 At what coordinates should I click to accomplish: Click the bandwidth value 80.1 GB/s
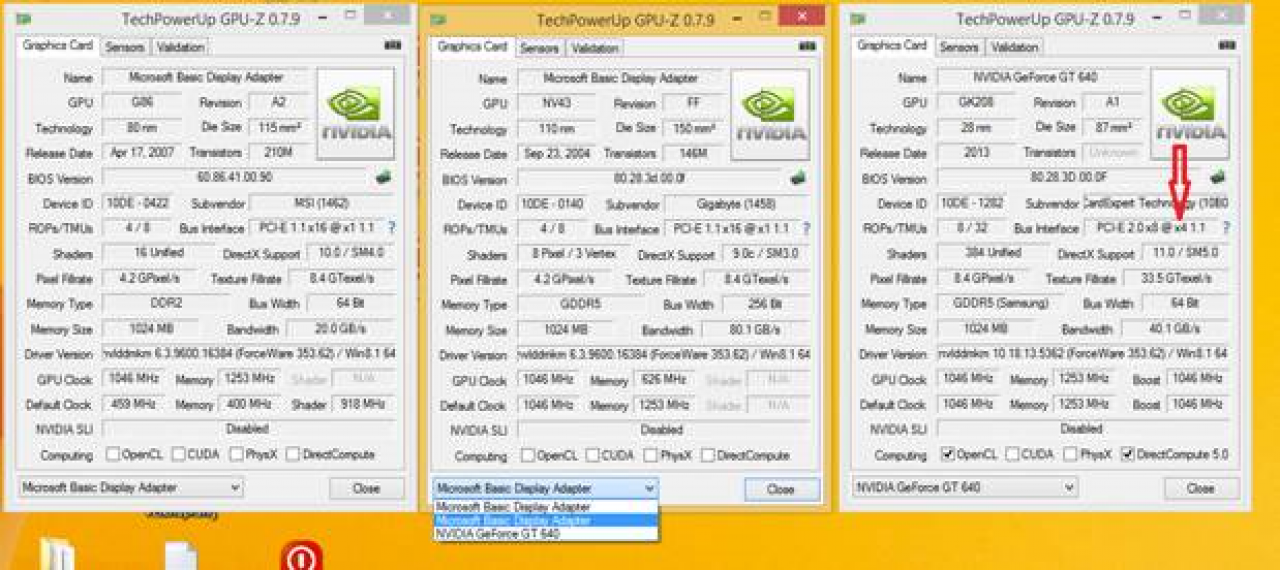[755, 330]
